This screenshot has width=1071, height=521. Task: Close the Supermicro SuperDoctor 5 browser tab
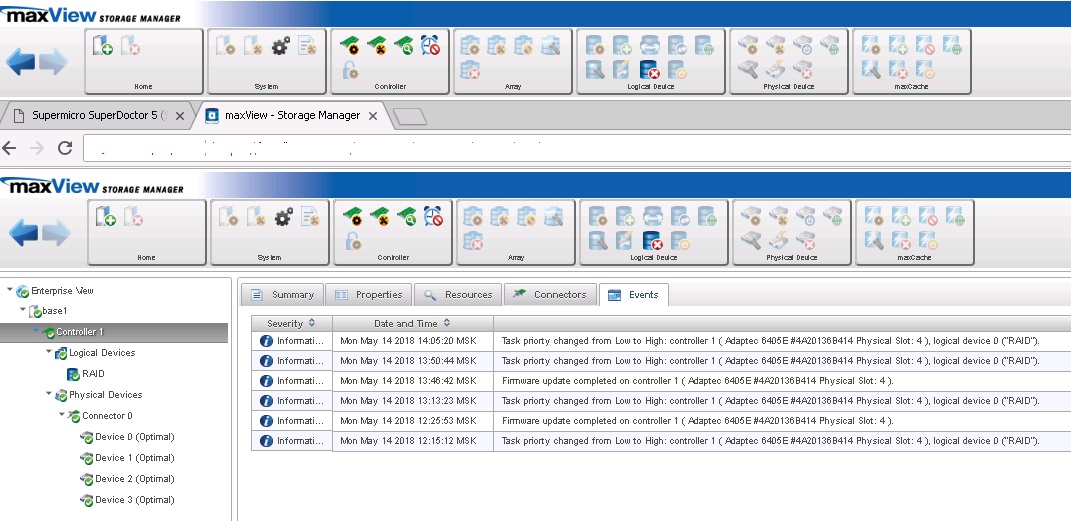click(180, 116)
